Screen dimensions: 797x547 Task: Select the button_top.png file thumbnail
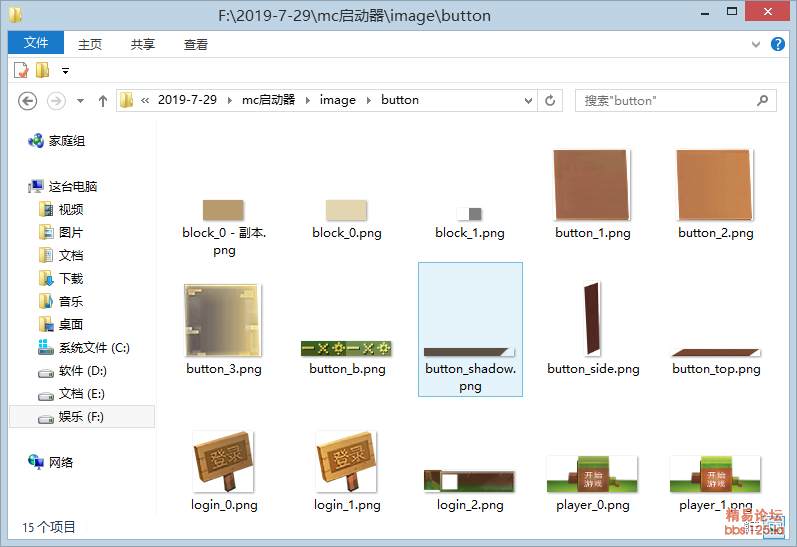pos(715,352)
